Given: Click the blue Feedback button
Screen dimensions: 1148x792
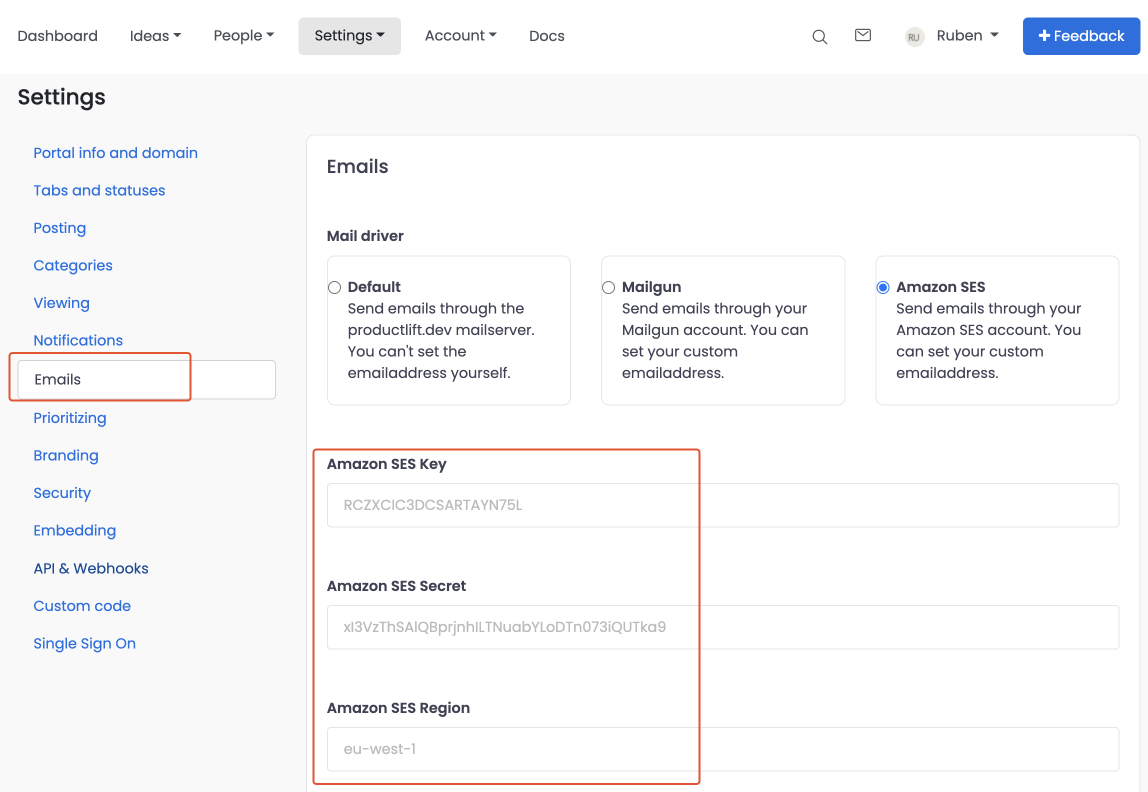Looking at the screenshot, I should point(1081,36).
